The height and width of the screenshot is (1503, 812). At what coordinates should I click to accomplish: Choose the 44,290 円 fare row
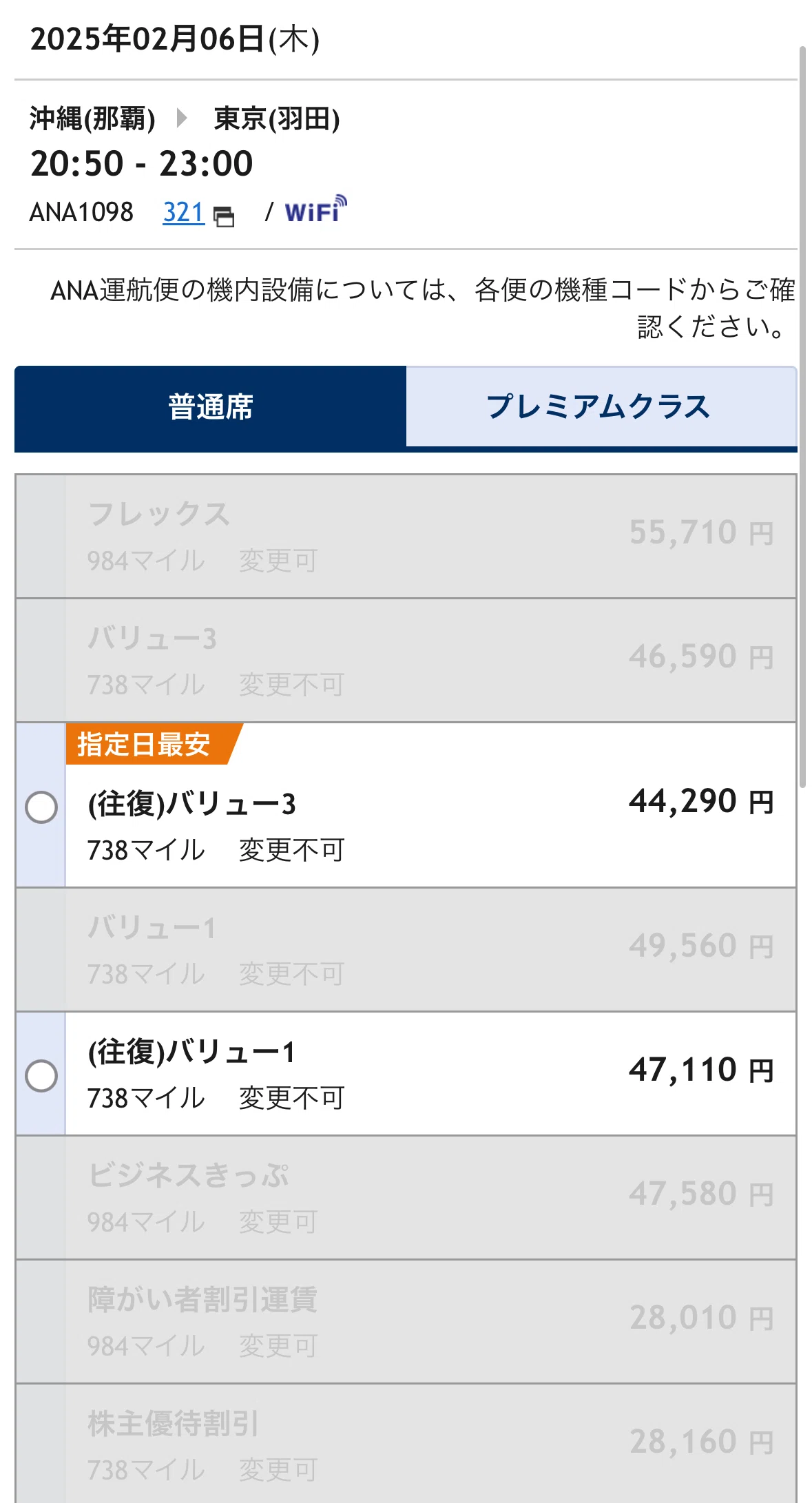[x=406, y=805]
